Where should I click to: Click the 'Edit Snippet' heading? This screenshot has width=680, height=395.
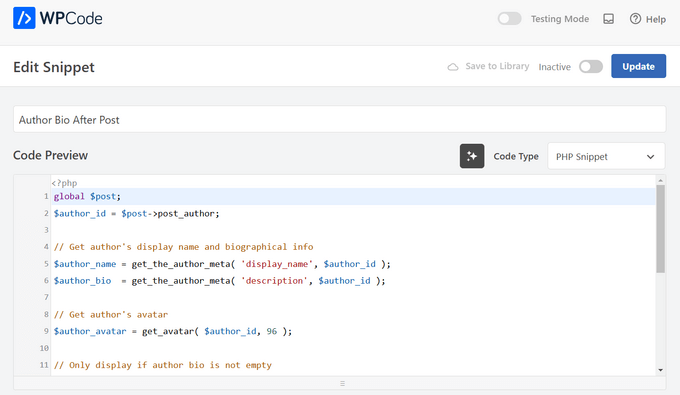click(54, 67)
